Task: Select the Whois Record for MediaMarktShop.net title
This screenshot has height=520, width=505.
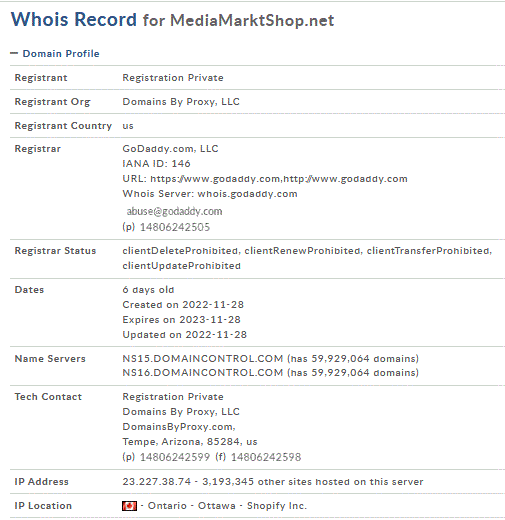Action: (172, 20)
